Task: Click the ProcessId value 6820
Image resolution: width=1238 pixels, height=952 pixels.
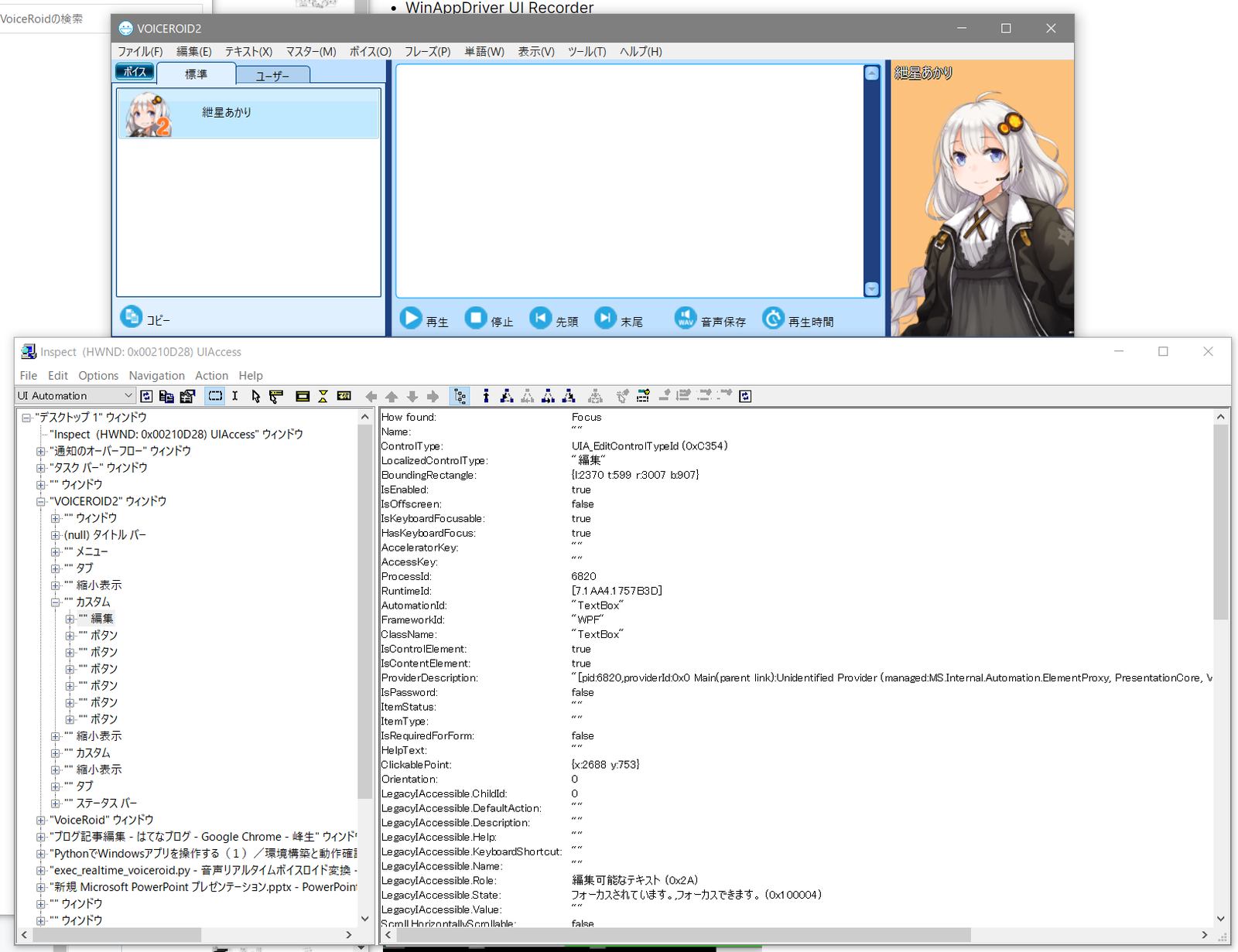Action: 584,577
